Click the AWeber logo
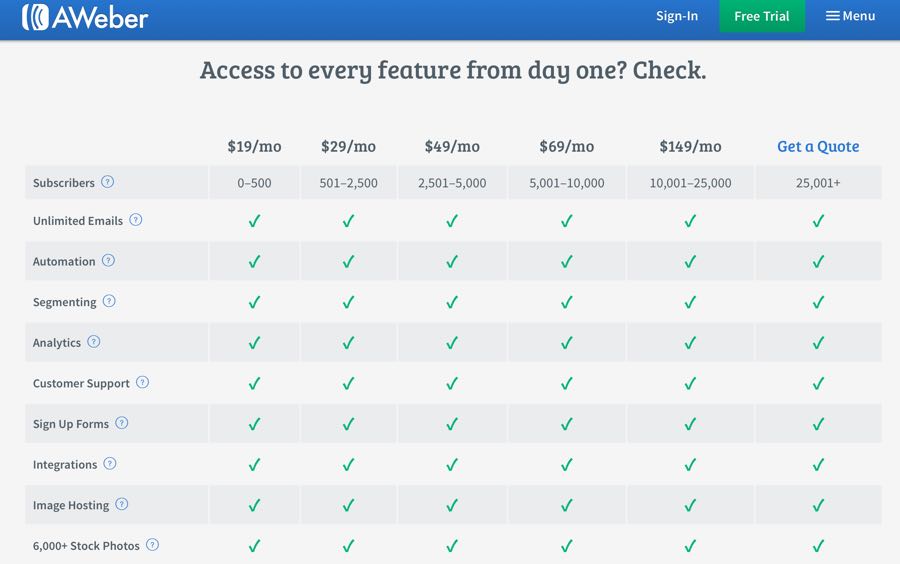The image size is (900, 564). pos(85,17)
